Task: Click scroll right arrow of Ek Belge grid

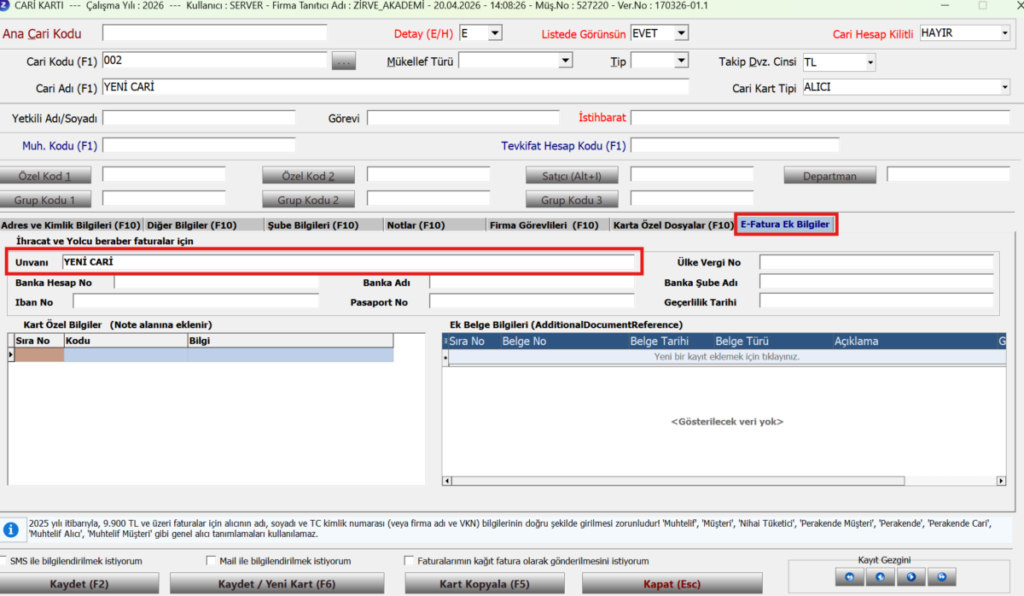Action: click(1000, 481)
